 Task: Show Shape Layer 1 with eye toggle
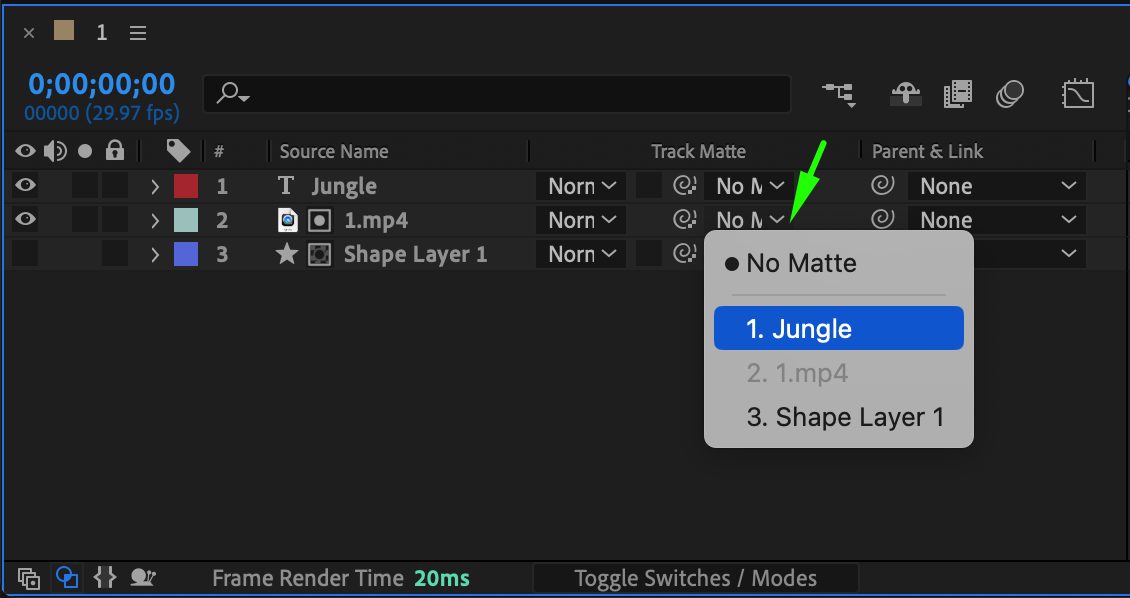coord(25,254)
